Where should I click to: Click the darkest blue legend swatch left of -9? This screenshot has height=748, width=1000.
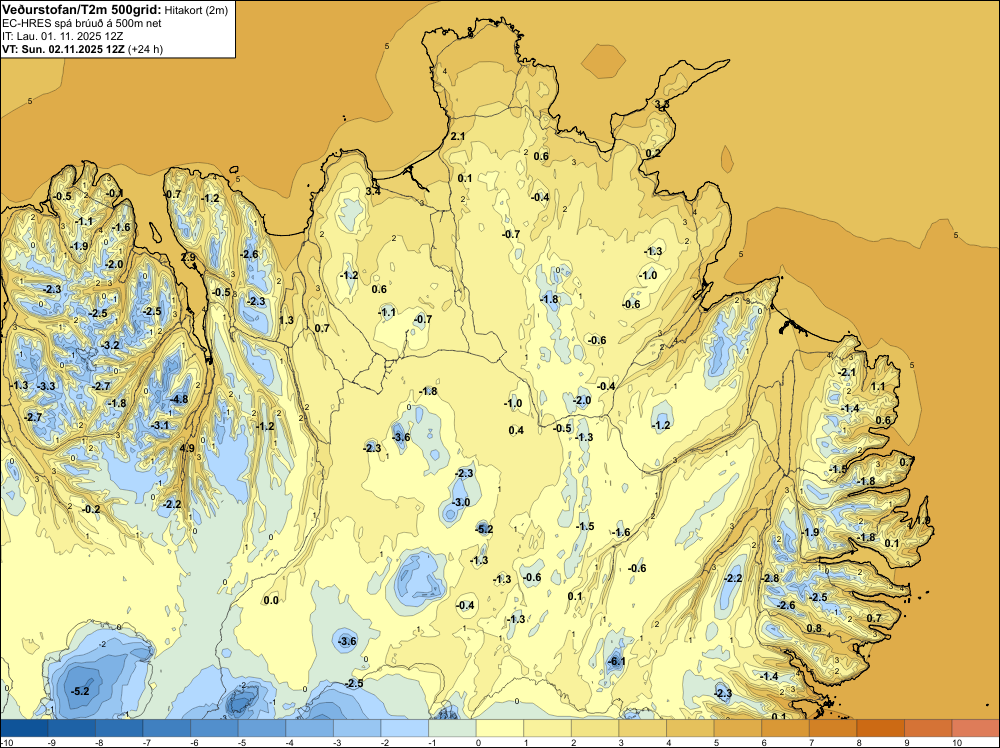pos(24,728)
